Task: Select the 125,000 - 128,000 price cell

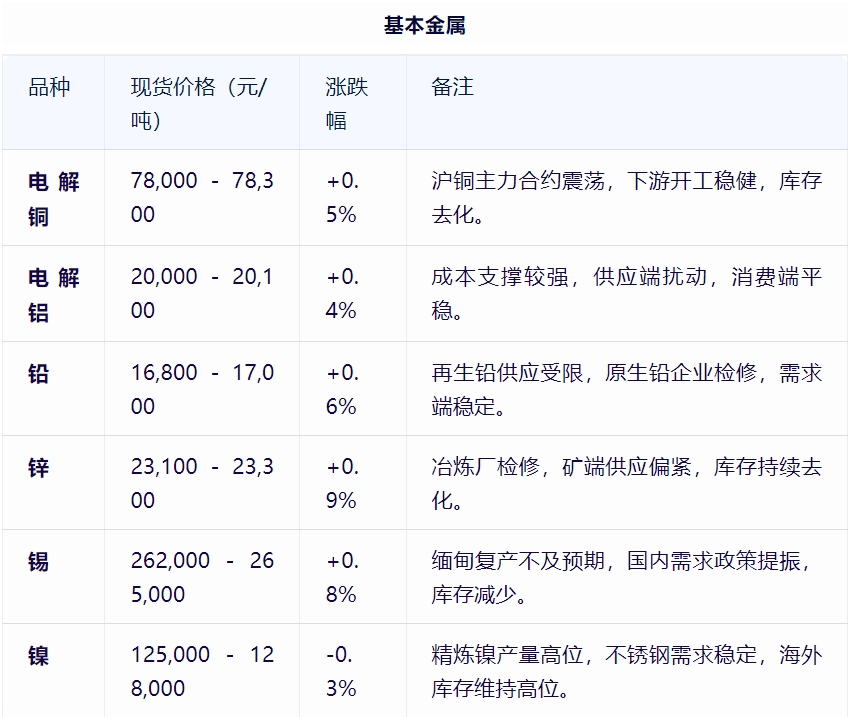Action: [x=201, y=671]
